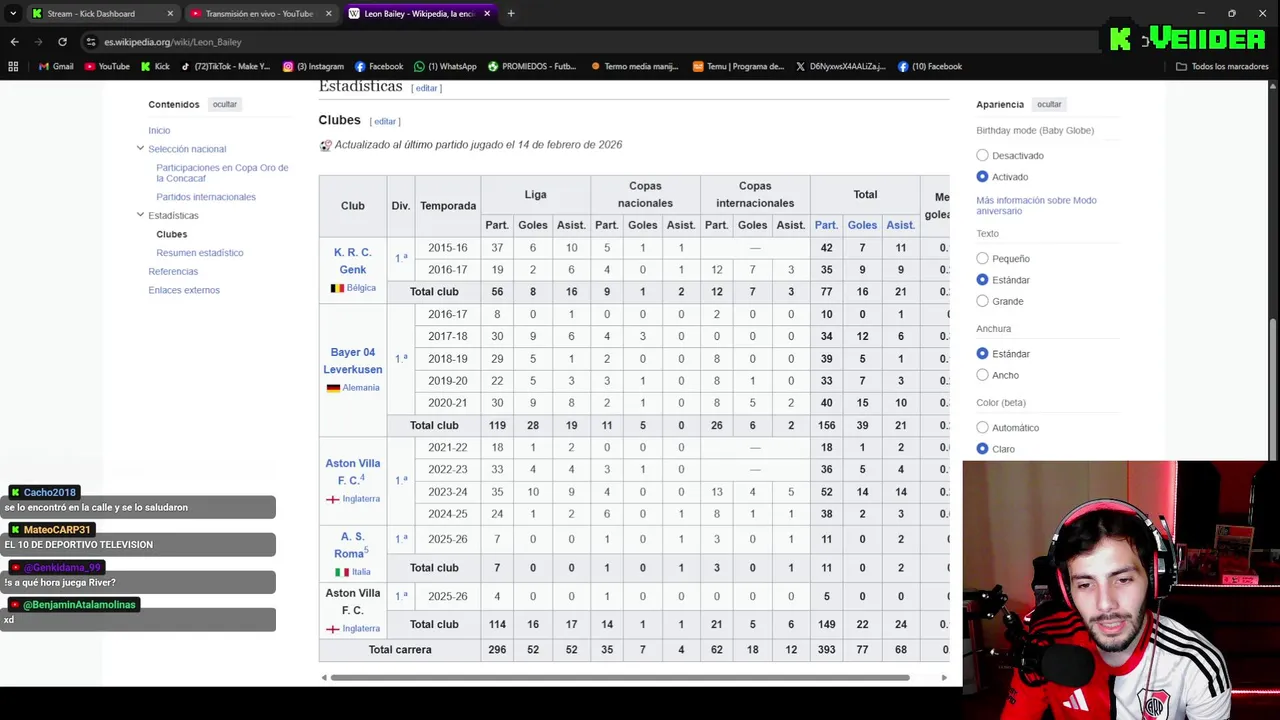
Task: Edit the Estadísticas section via editar
Action: 426,88
